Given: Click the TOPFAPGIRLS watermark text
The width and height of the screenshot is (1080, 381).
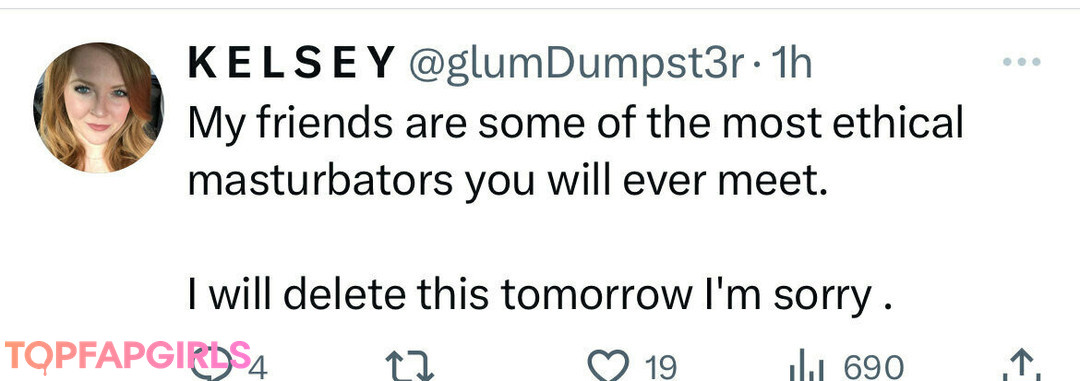Looking at the screenshot, I should coord(128,356).
